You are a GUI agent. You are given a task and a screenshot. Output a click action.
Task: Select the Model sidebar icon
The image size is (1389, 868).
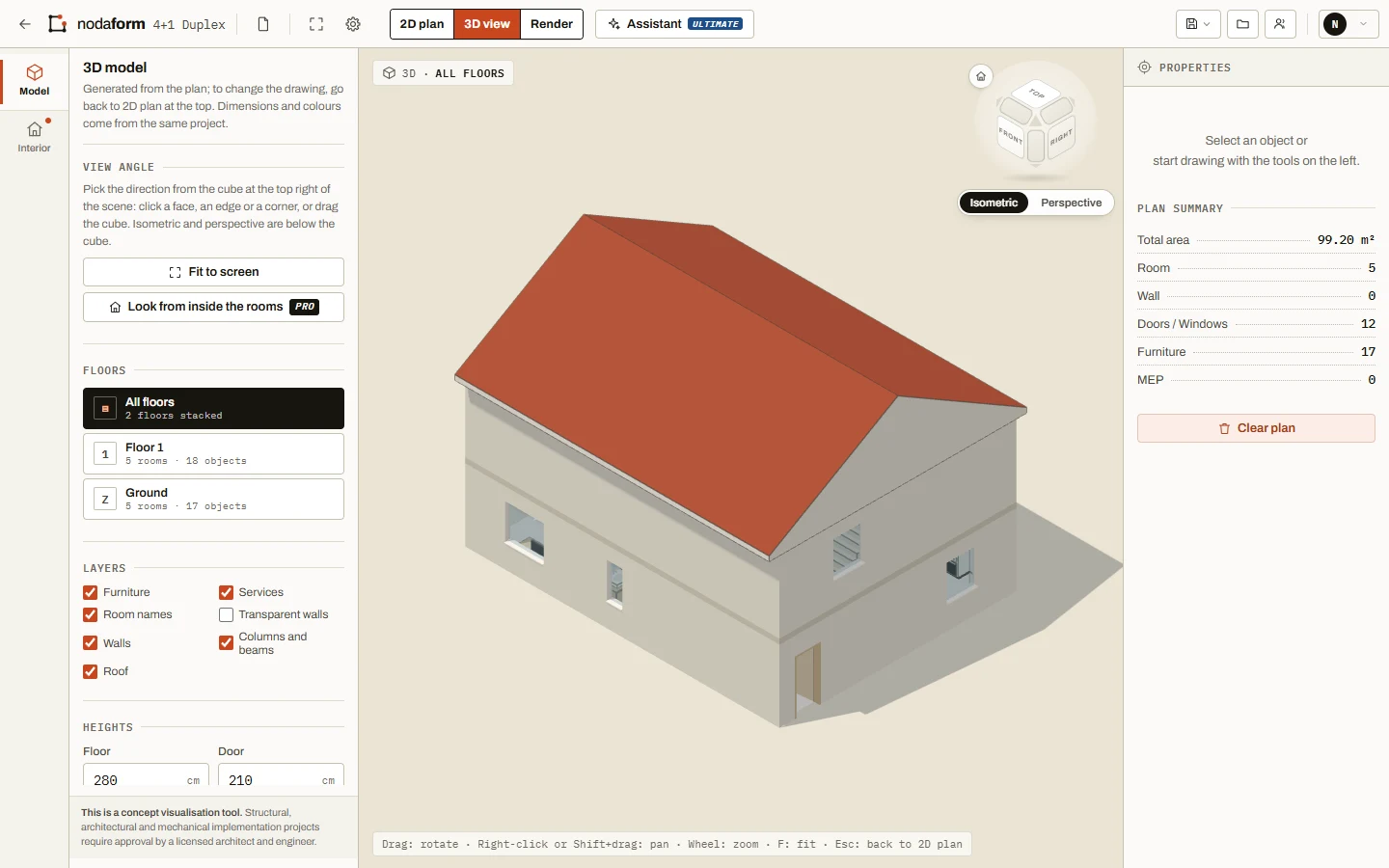coord(35,80)
